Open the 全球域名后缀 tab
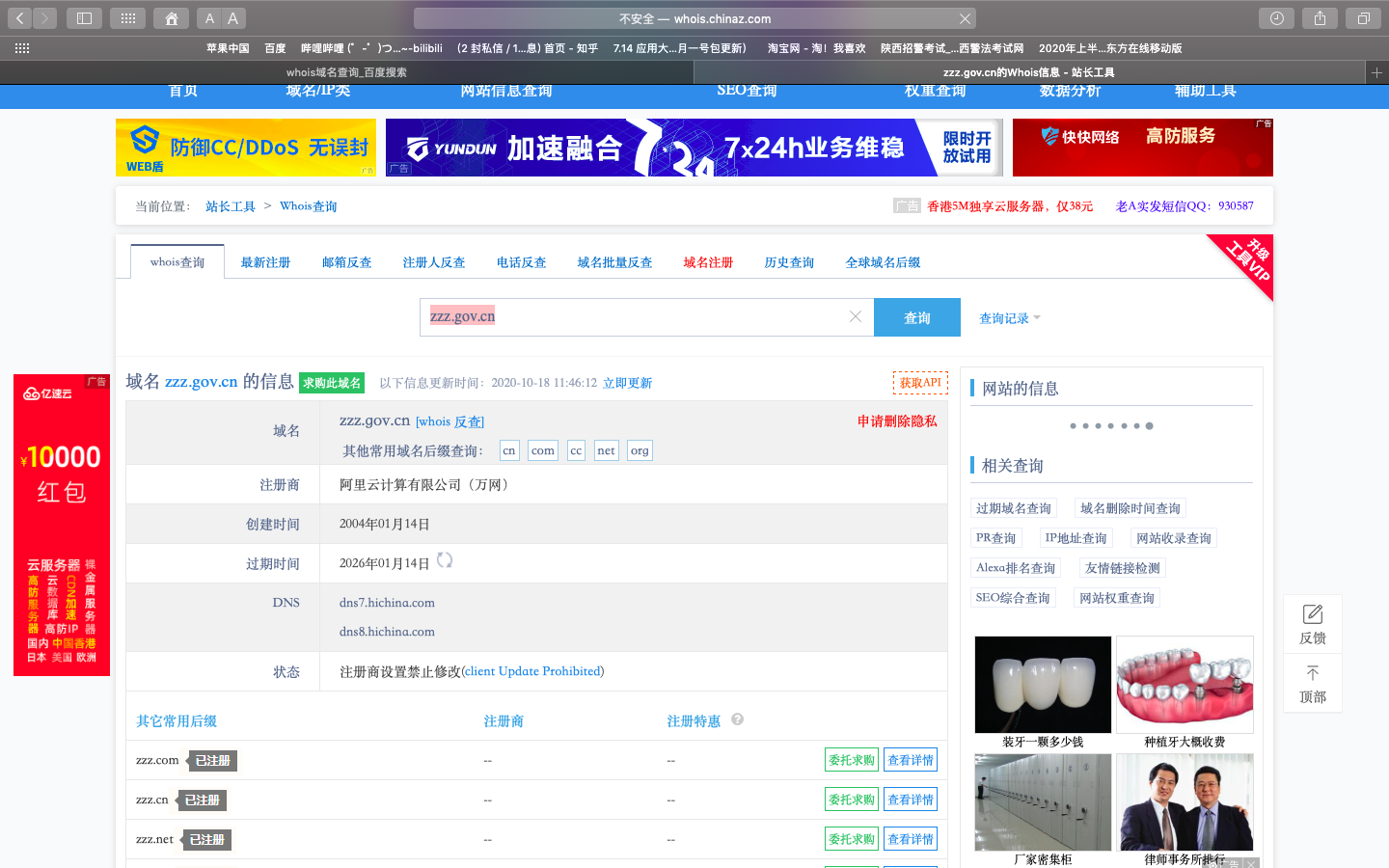Image resolution: width=1389 pixels, height=868 pixels. (884, 262)
